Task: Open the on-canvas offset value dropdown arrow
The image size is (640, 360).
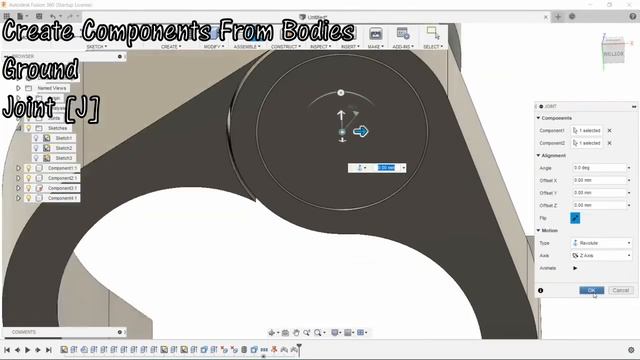Action: click(x=403, y=168)
